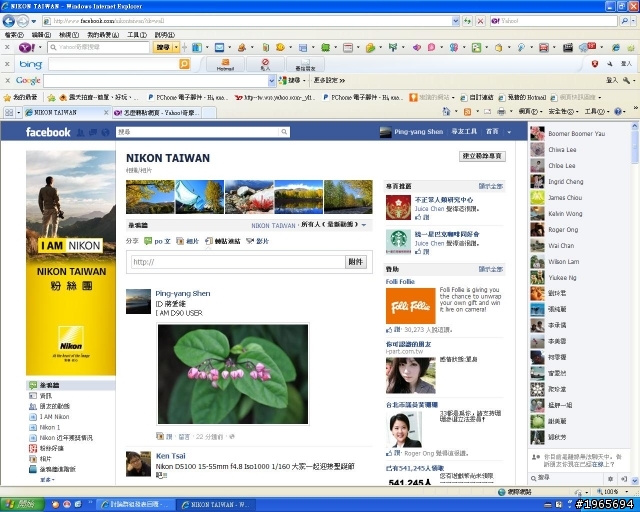Open the address bar URL history dropdown
Screen dimensions: 640x512
point(456,21)
